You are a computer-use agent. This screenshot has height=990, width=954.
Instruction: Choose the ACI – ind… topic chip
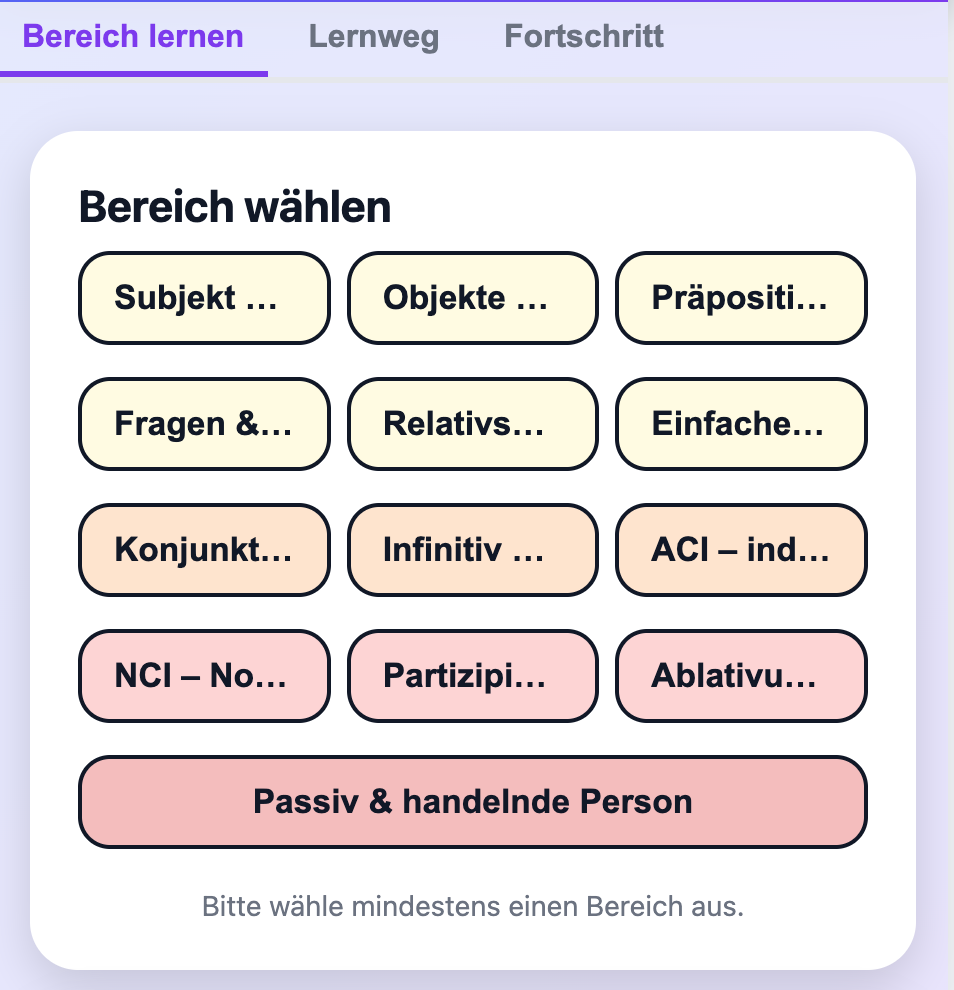point(741,550)
